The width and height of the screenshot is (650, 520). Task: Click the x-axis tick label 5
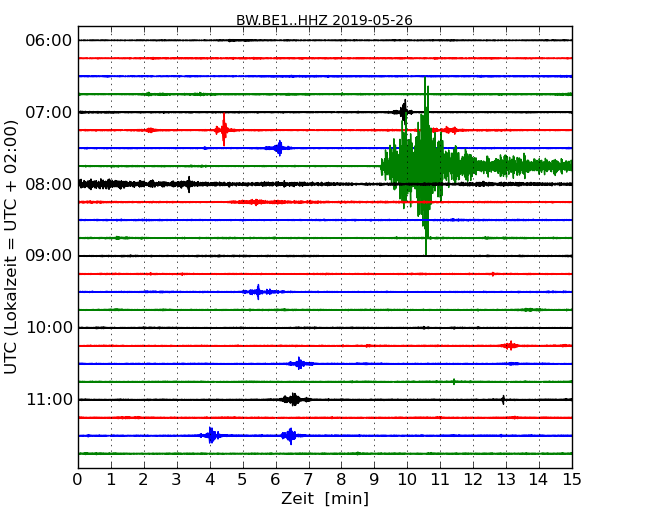pos(242,480)
